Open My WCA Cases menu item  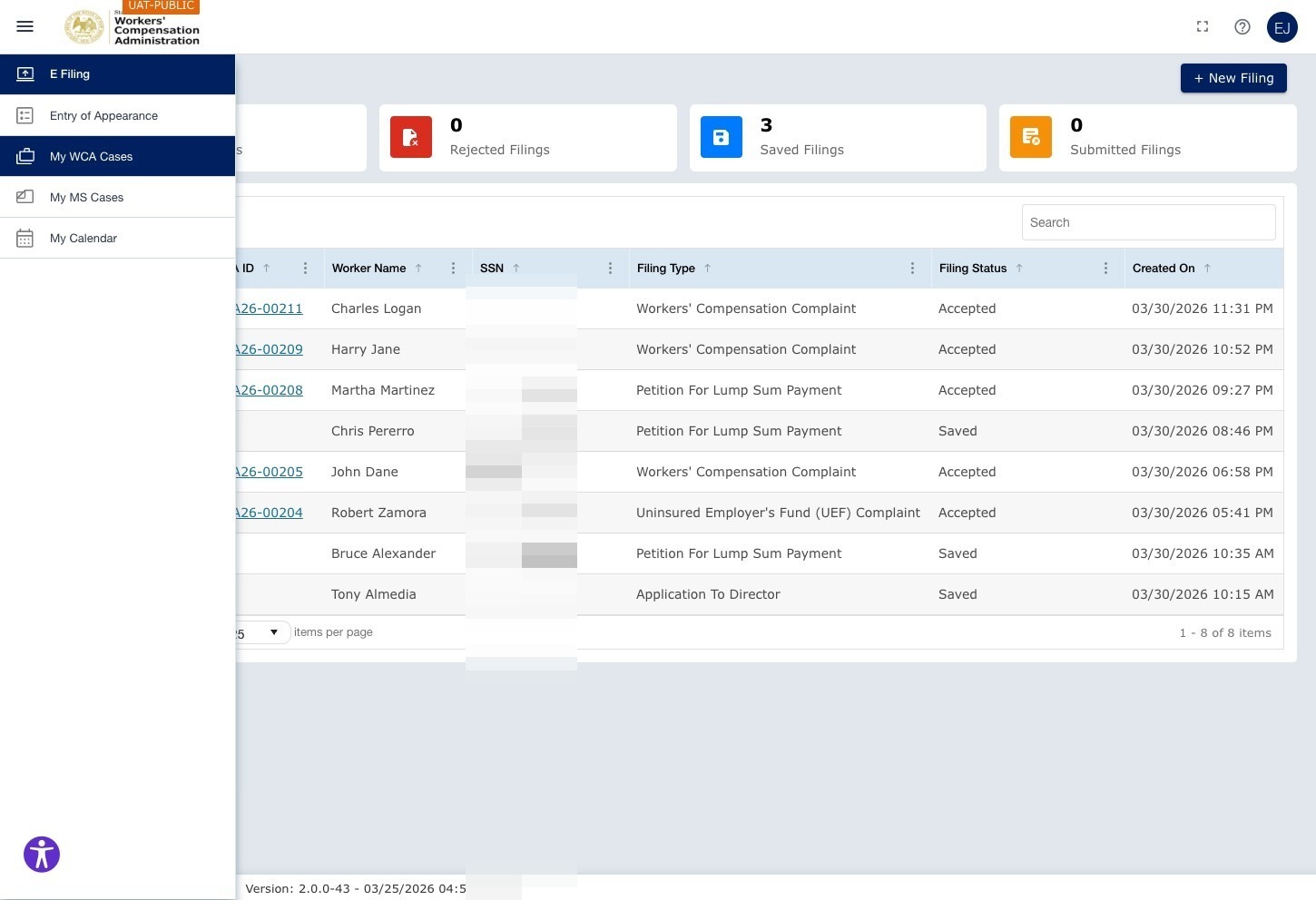[117, 156]
